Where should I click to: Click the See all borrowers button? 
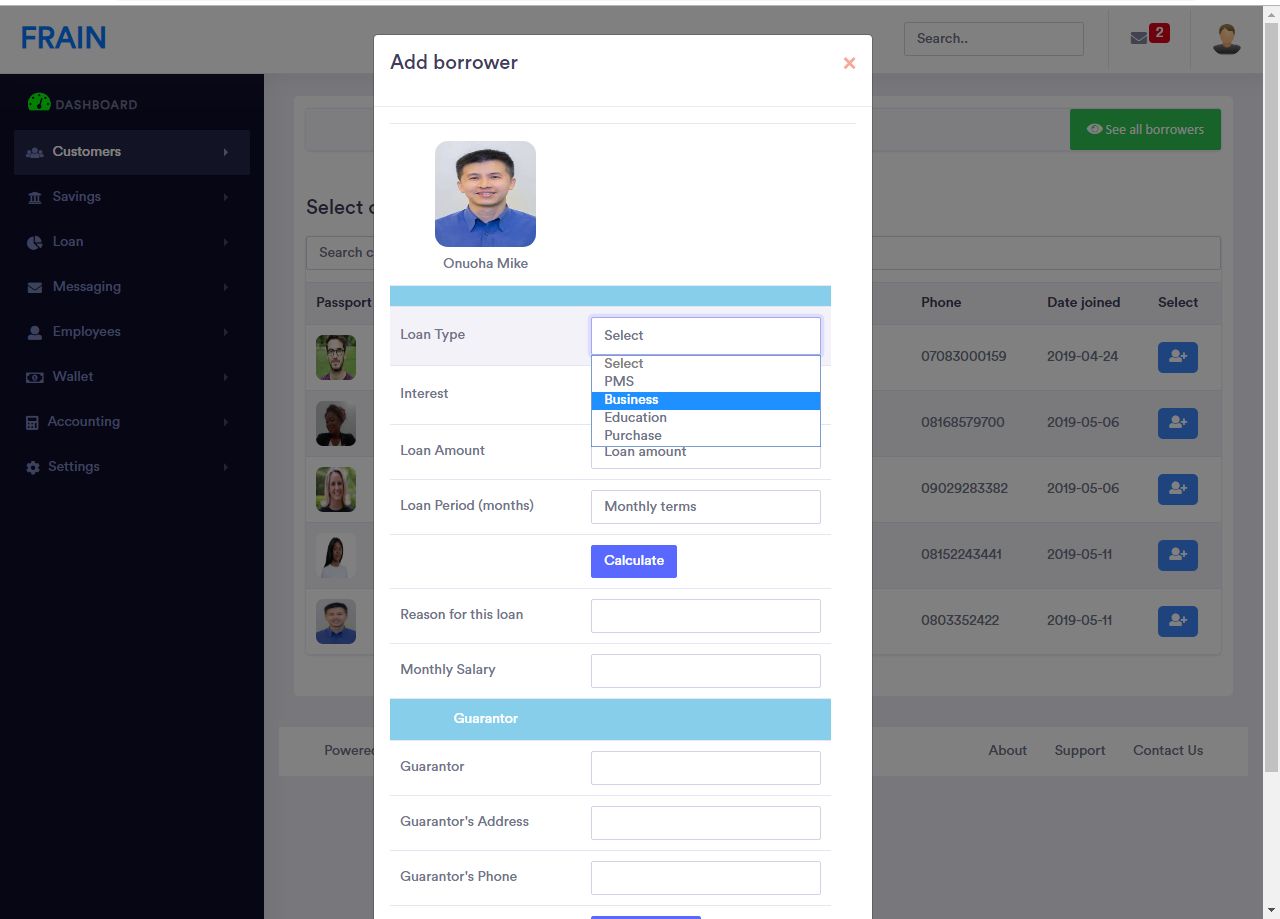[1145, 129]
